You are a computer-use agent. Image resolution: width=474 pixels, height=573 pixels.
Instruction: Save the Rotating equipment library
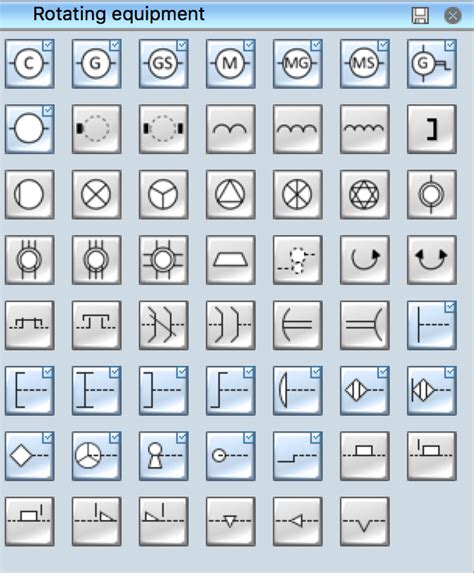point(420,16)
